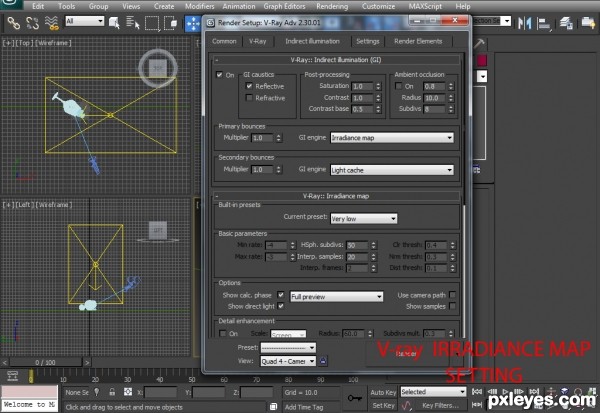
Task: Open Secondary bounces GI engine dropdown
Action: (x=392, y=170)
